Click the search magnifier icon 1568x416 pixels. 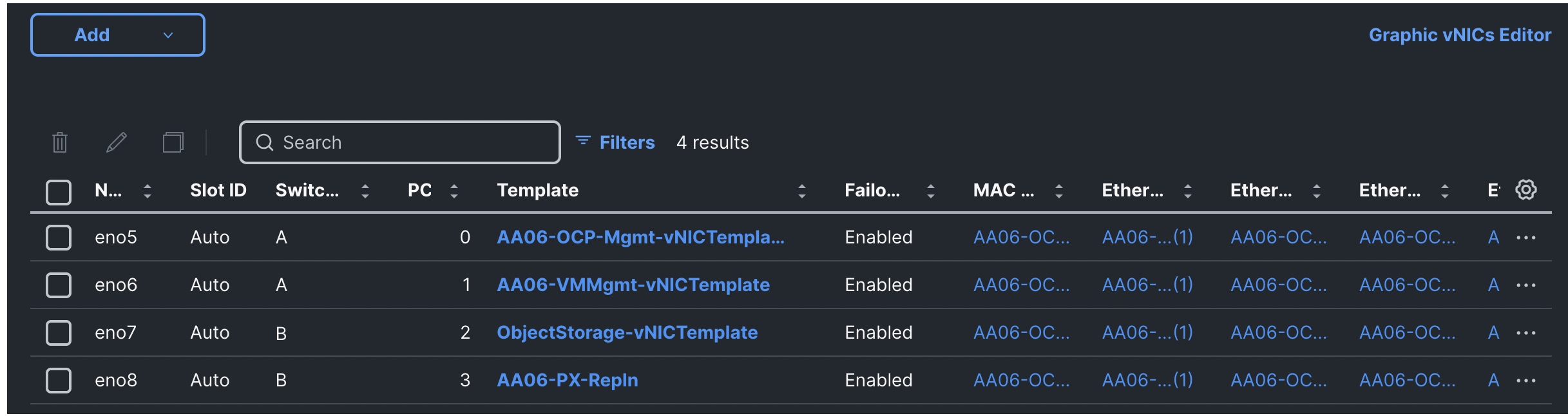coord(265,142)
